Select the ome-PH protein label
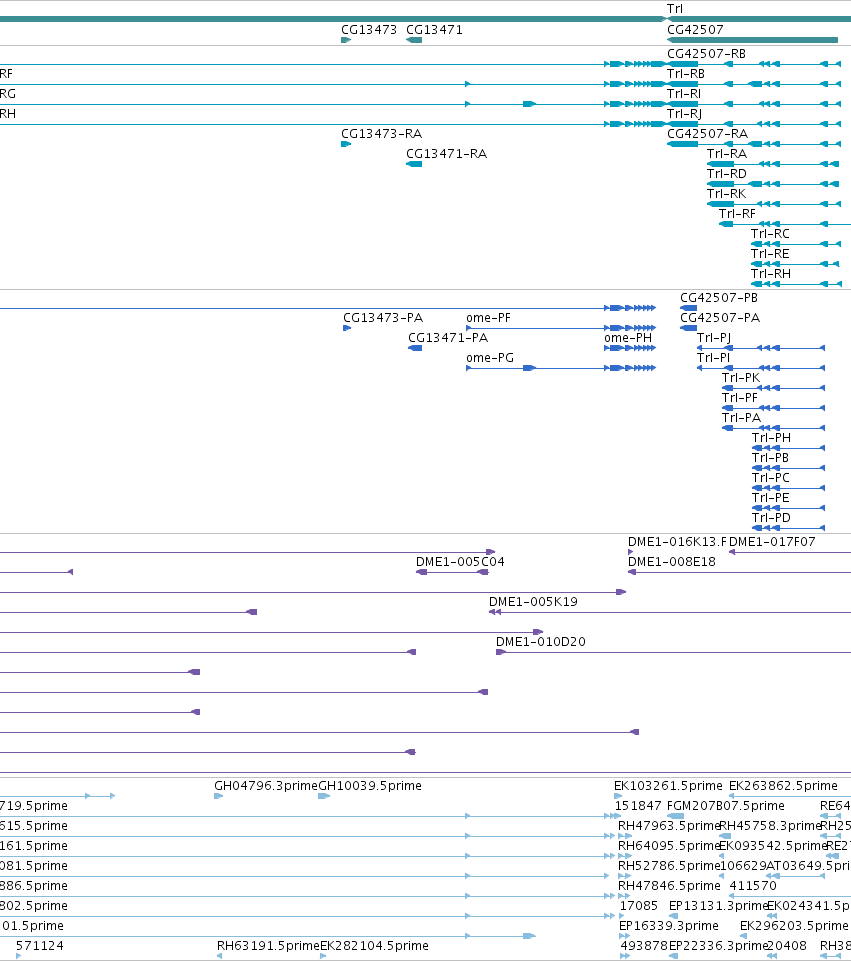 click(x=628, y=338)
